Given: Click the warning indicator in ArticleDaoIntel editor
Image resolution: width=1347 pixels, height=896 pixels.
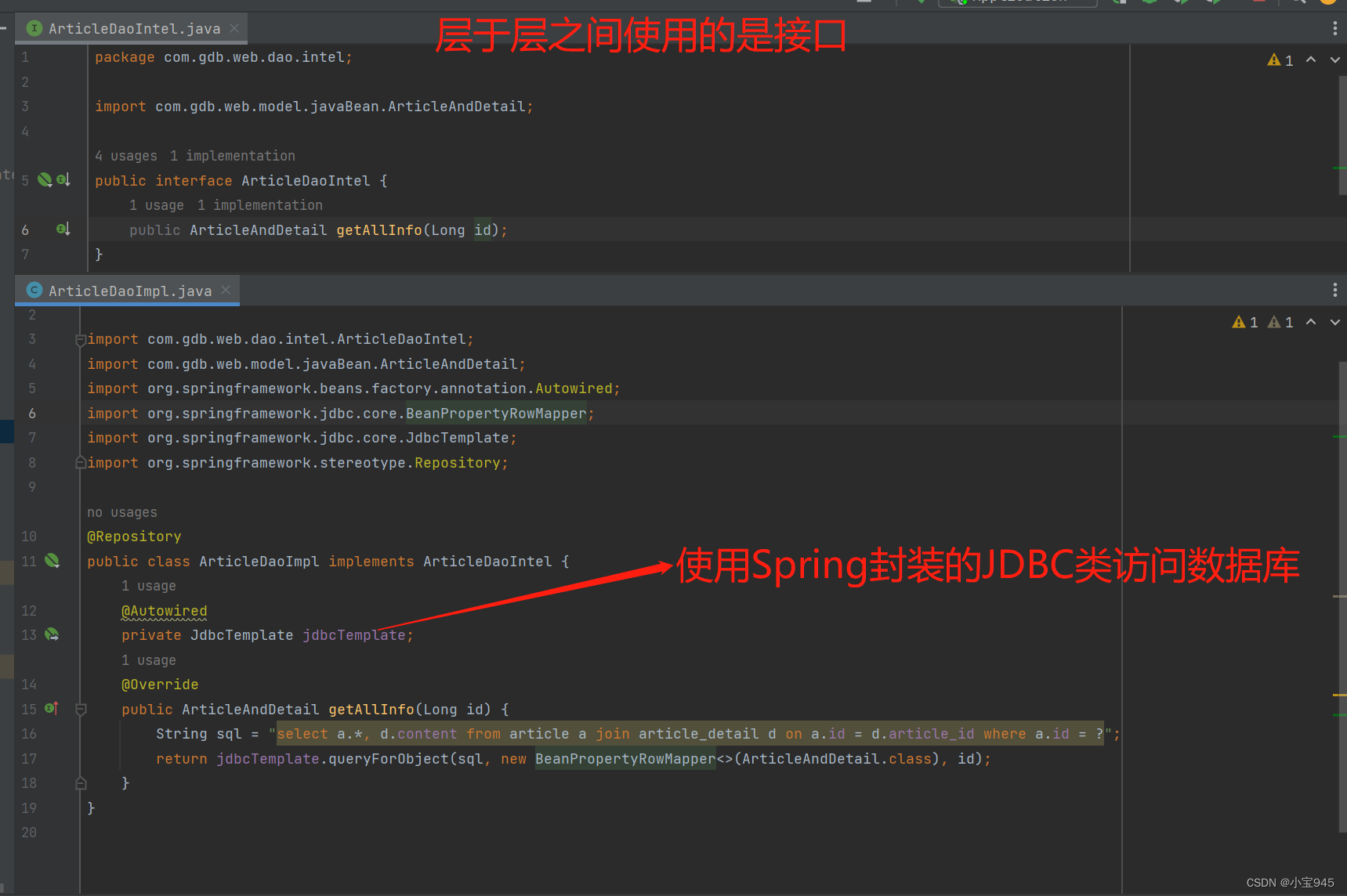Looking at the screenshot, I should pyautogui.click(x=1280, y=60).
